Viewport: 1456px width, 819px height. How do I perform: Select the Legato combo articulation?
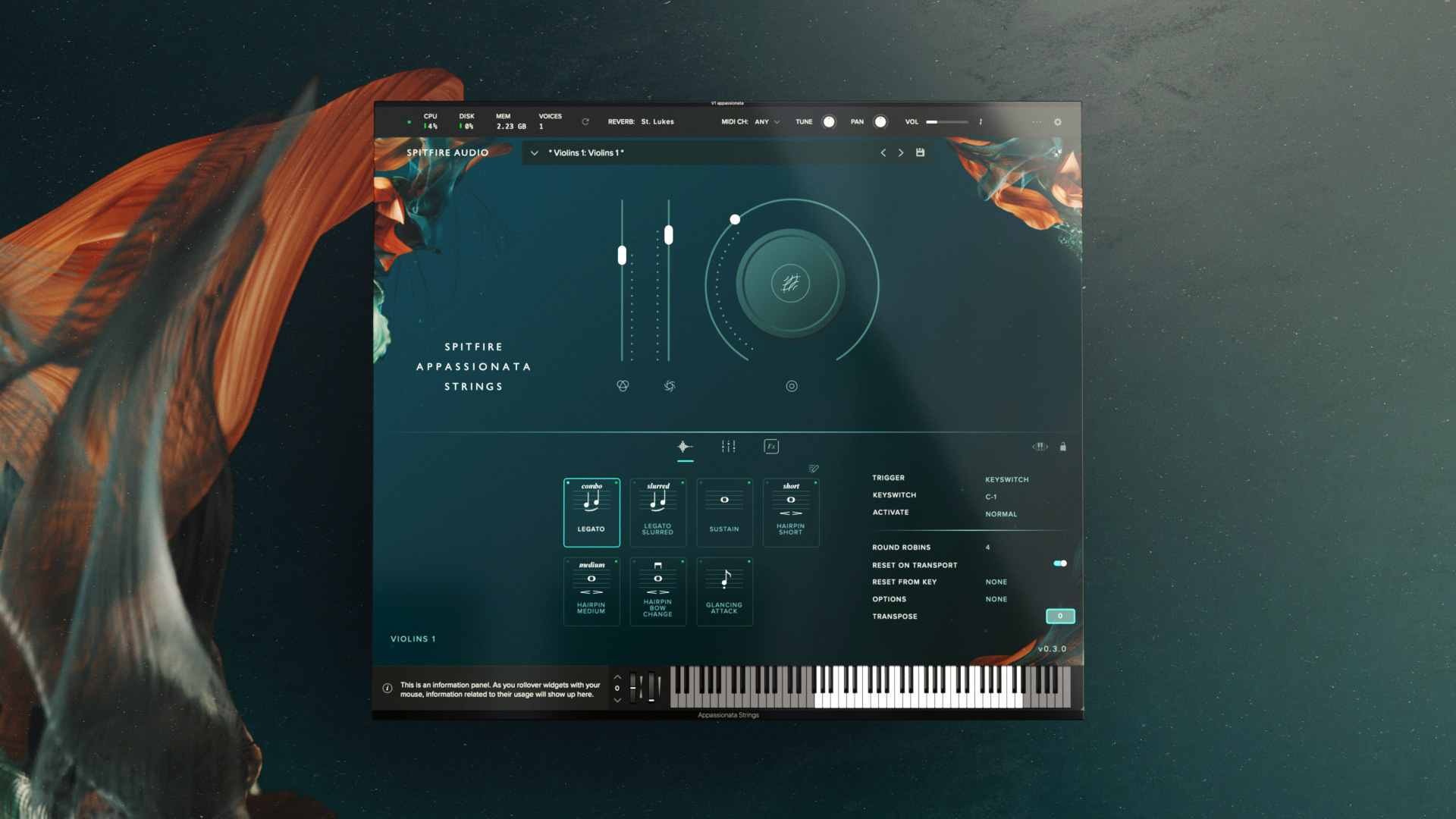[x=591, y=513]
